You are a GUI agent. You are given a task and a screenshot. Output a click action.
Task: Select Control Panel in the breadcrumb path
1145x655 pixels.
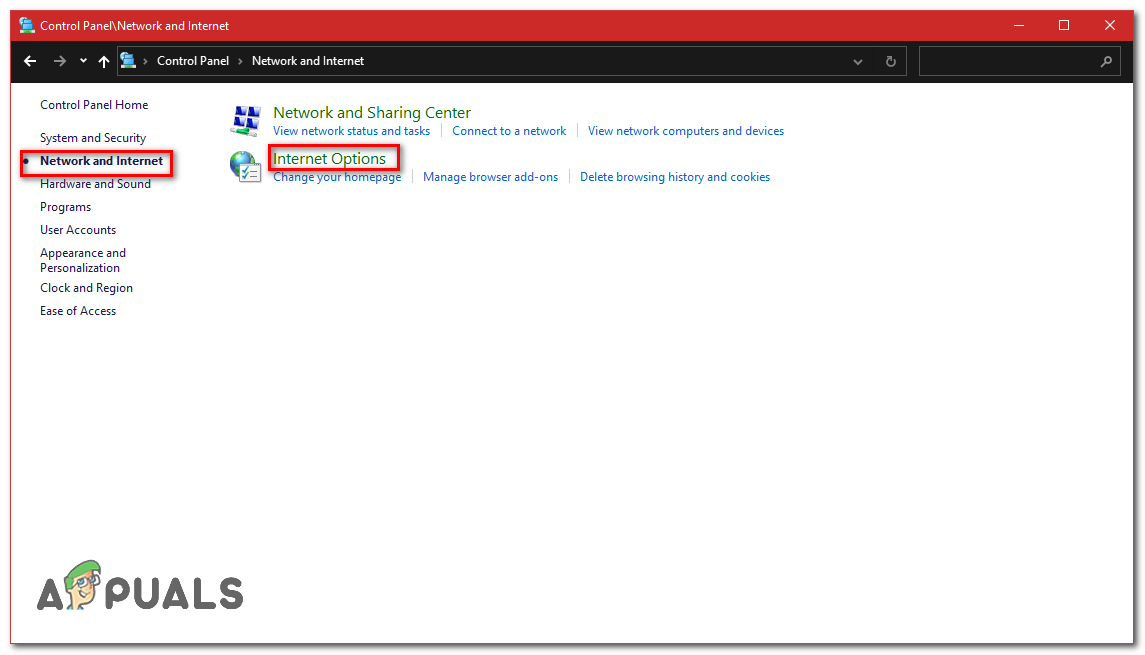click(193, 60)
